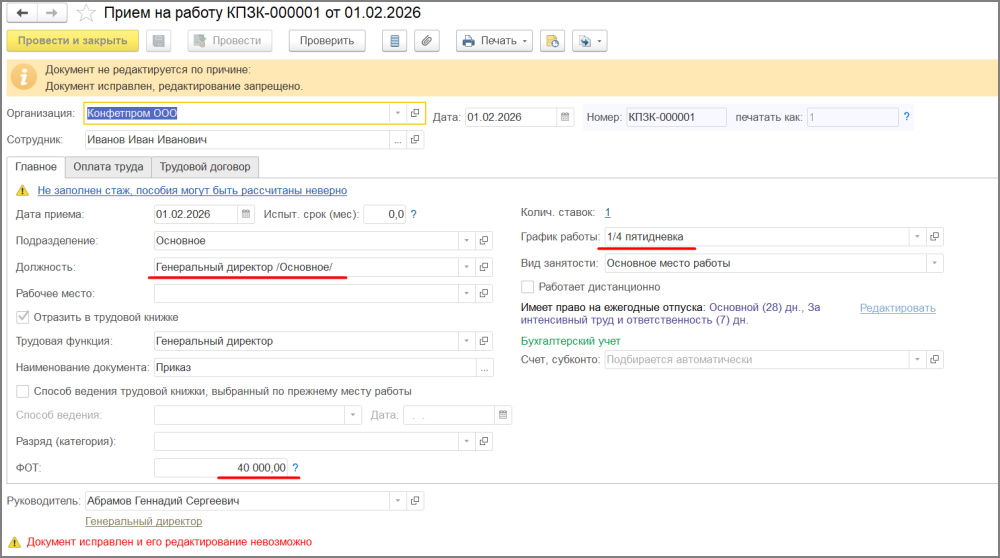Expand the Должность dropdown list

pos(465,267)
